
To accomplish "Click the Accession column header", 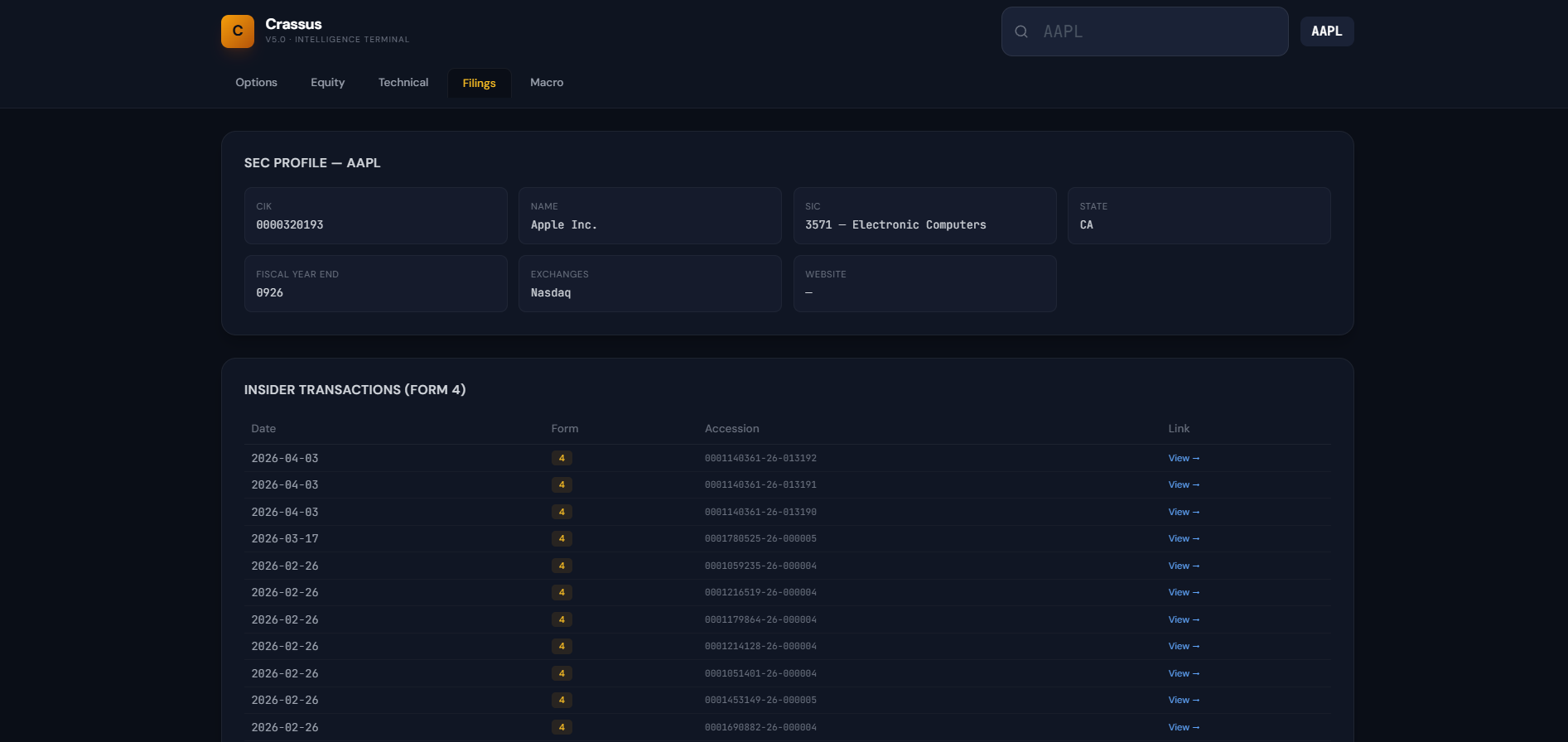I will [732, 429].
